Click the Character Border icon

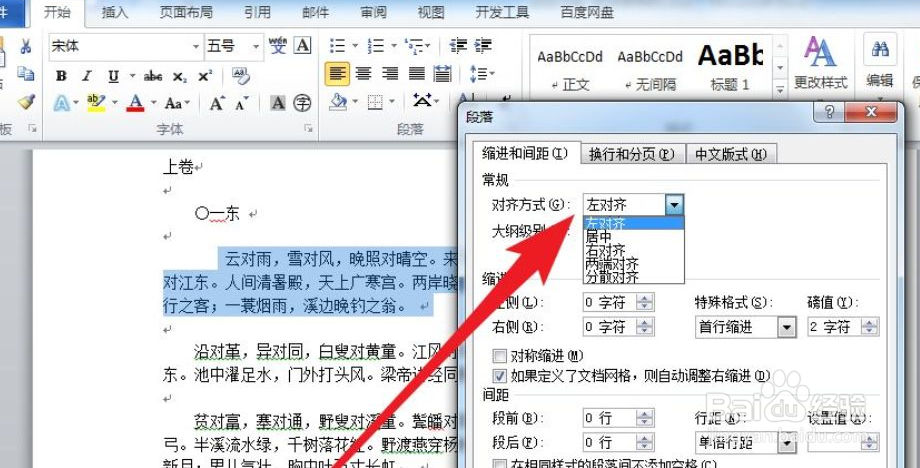click(x=302, y=45)
